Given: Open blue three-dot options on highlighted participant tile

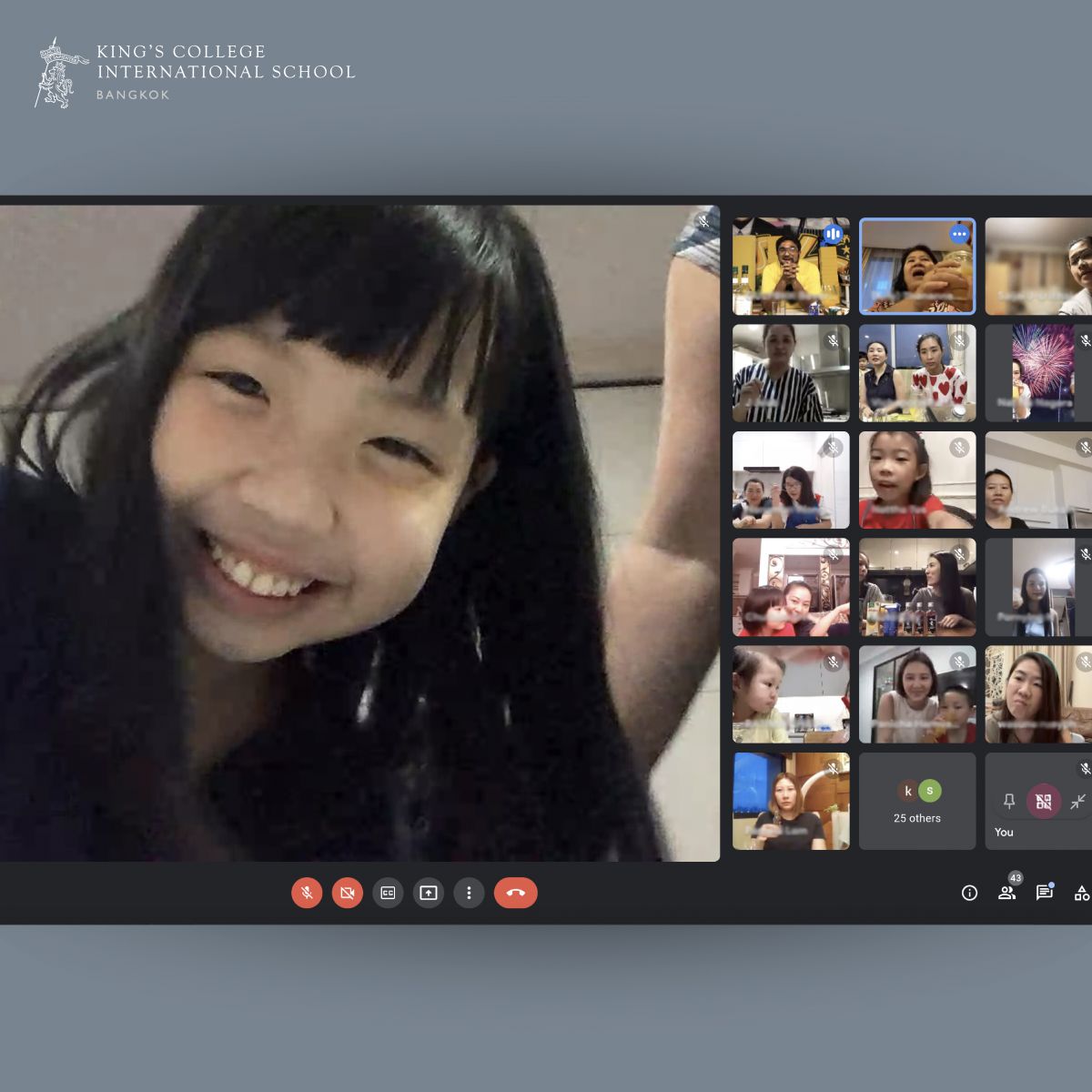Looking at the screenshot, I should 959,234.
